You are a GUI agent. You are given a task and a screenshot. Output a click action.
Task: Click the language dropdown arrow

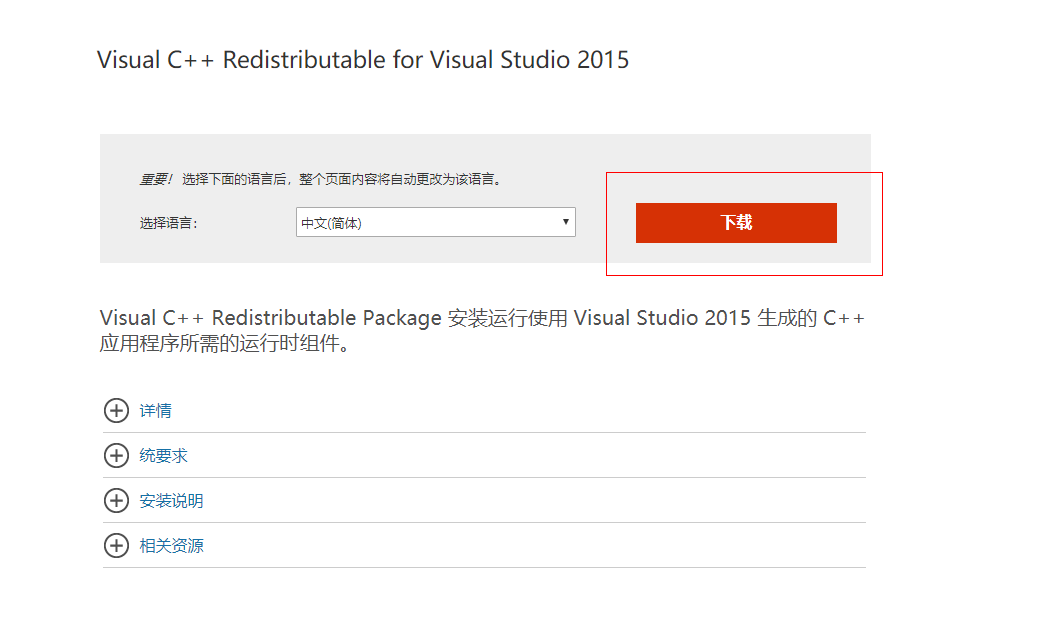pos(565,222)
